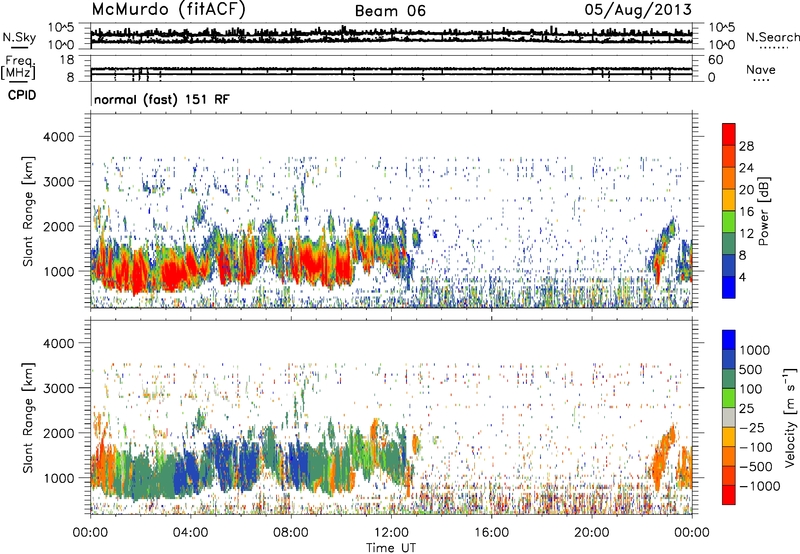This screenshot has height=554, width=800.
Task: Click the dotted line sample under N.Search
Action: click(x=774, y=48)
